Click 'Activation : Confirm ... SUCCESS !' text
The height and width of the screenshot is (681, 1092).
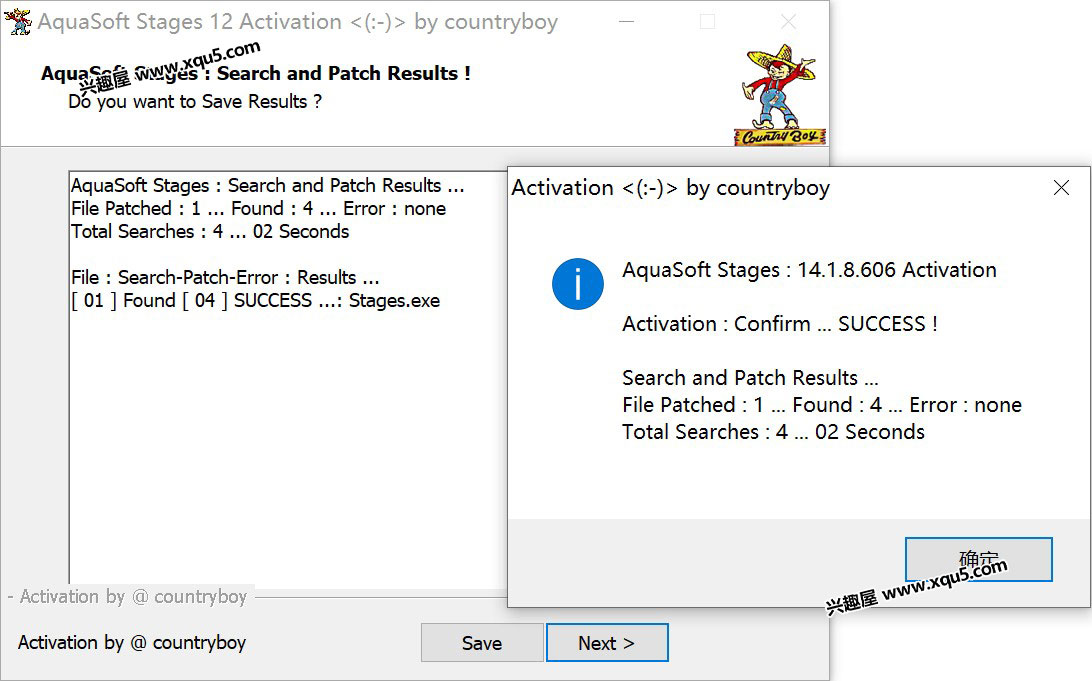click(780, 324)
